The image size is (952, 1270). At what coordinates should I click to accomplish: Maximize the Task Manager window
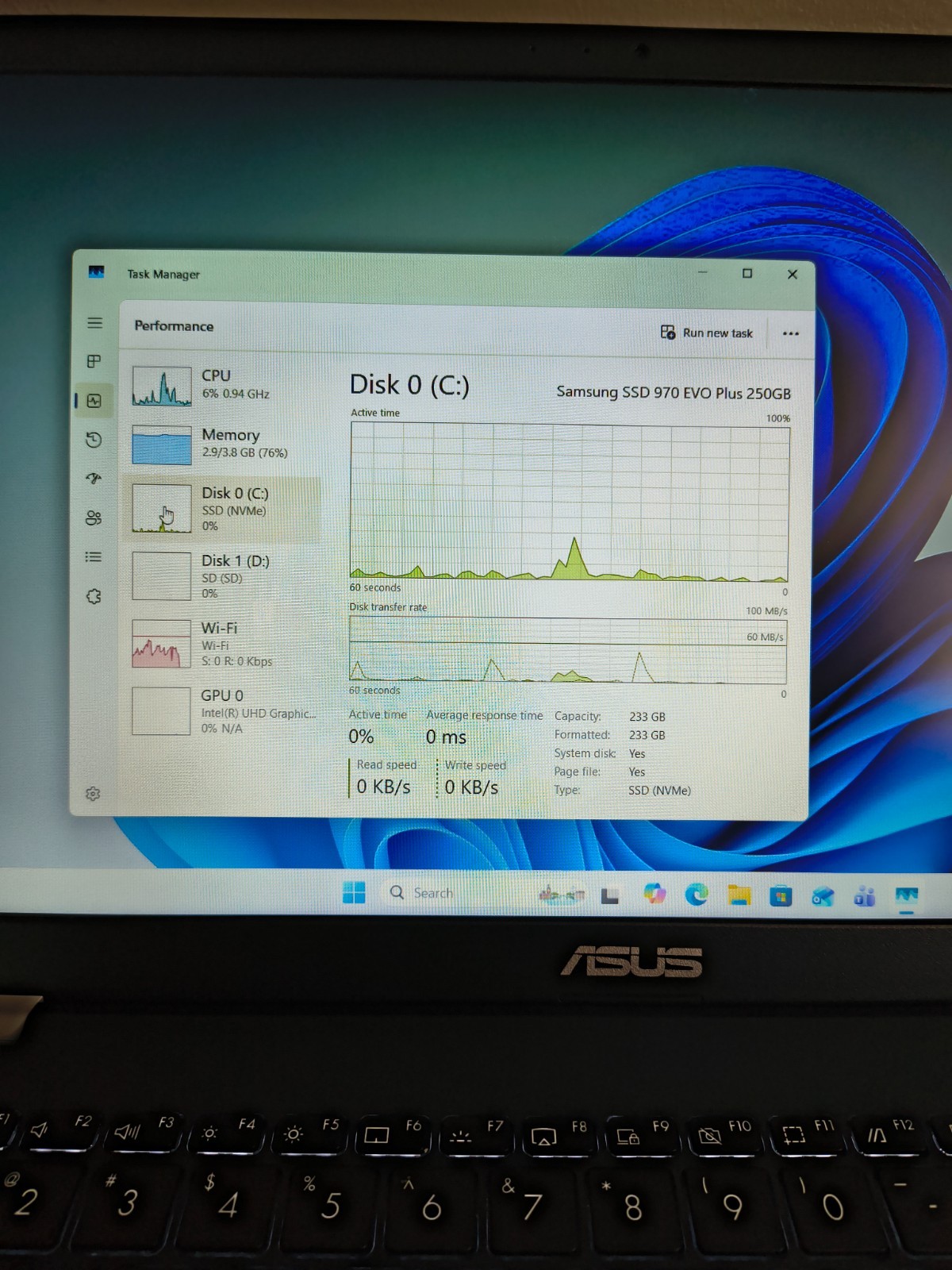(x=747, y=273)
